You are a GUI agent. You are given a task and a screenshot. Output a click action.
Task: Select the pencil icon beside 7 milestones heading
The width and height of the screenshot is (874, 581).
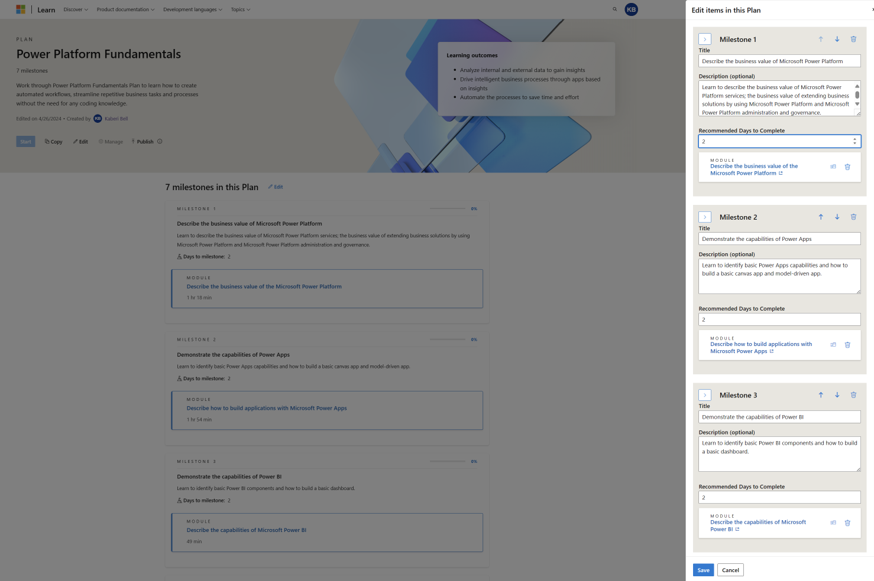[271, 186]
